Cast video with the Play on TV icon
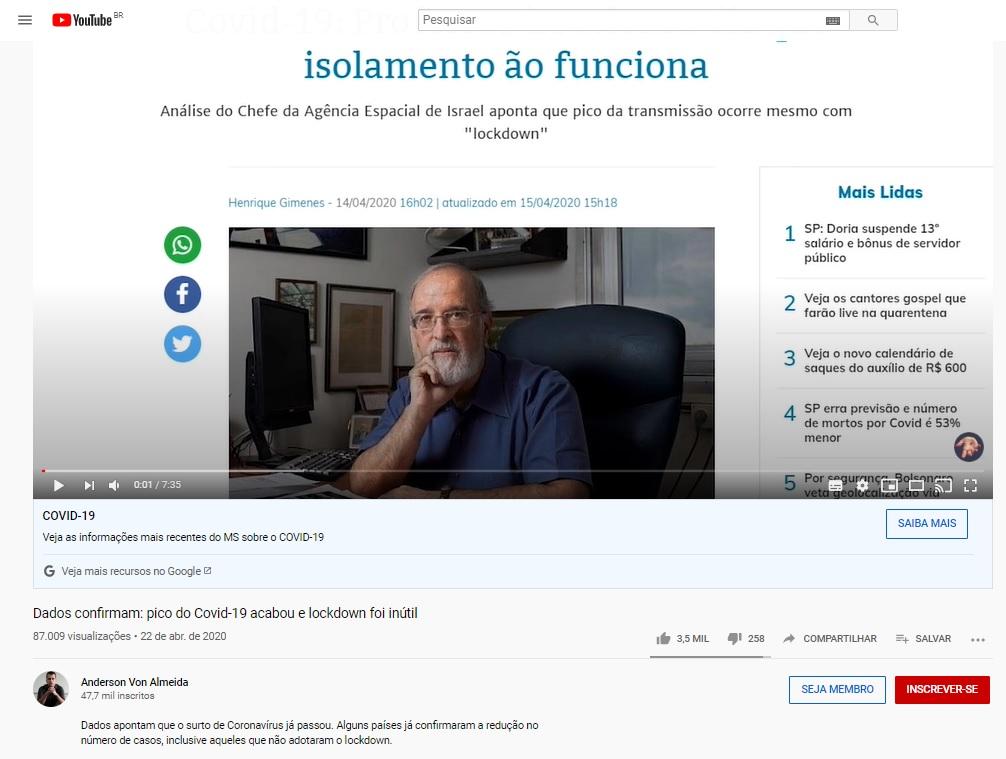The height and width of the screenshot is (759, 1006). point(943,486)
